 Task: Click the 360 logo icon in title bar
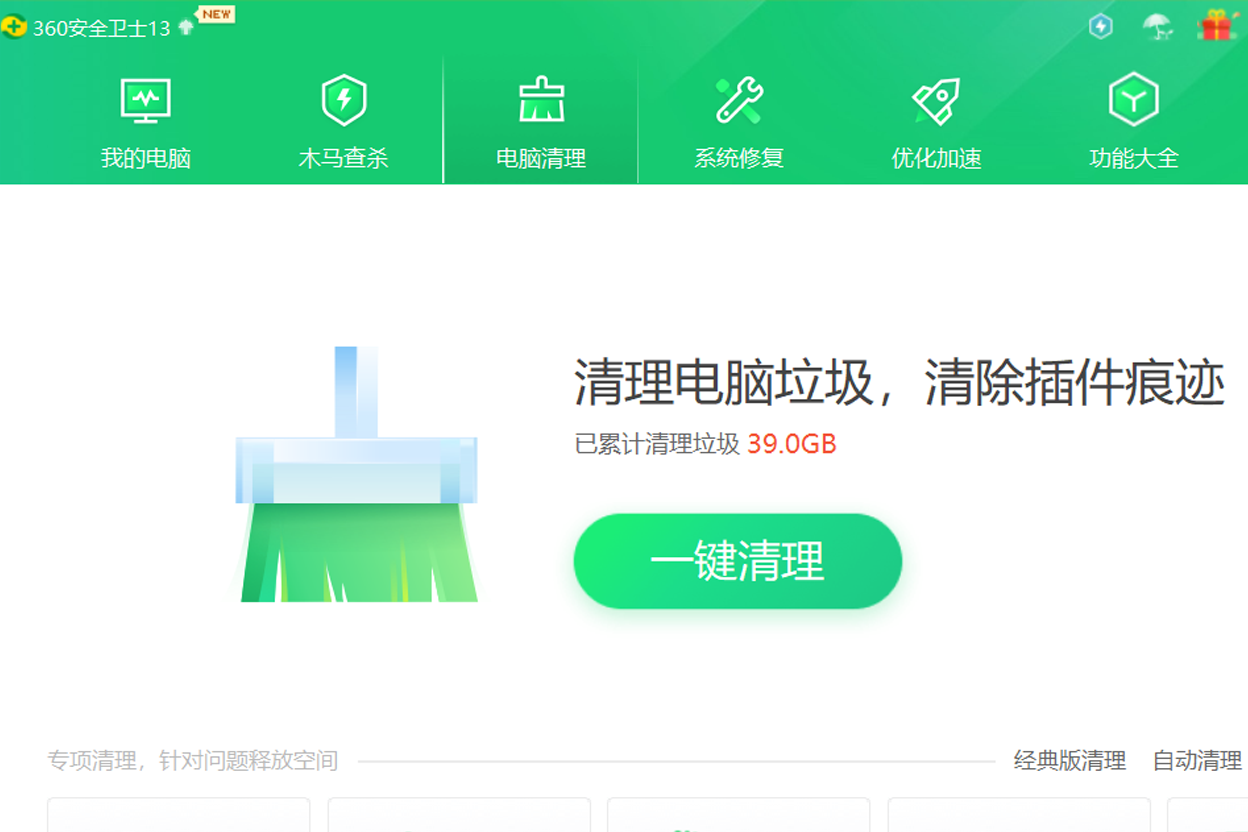14,27
